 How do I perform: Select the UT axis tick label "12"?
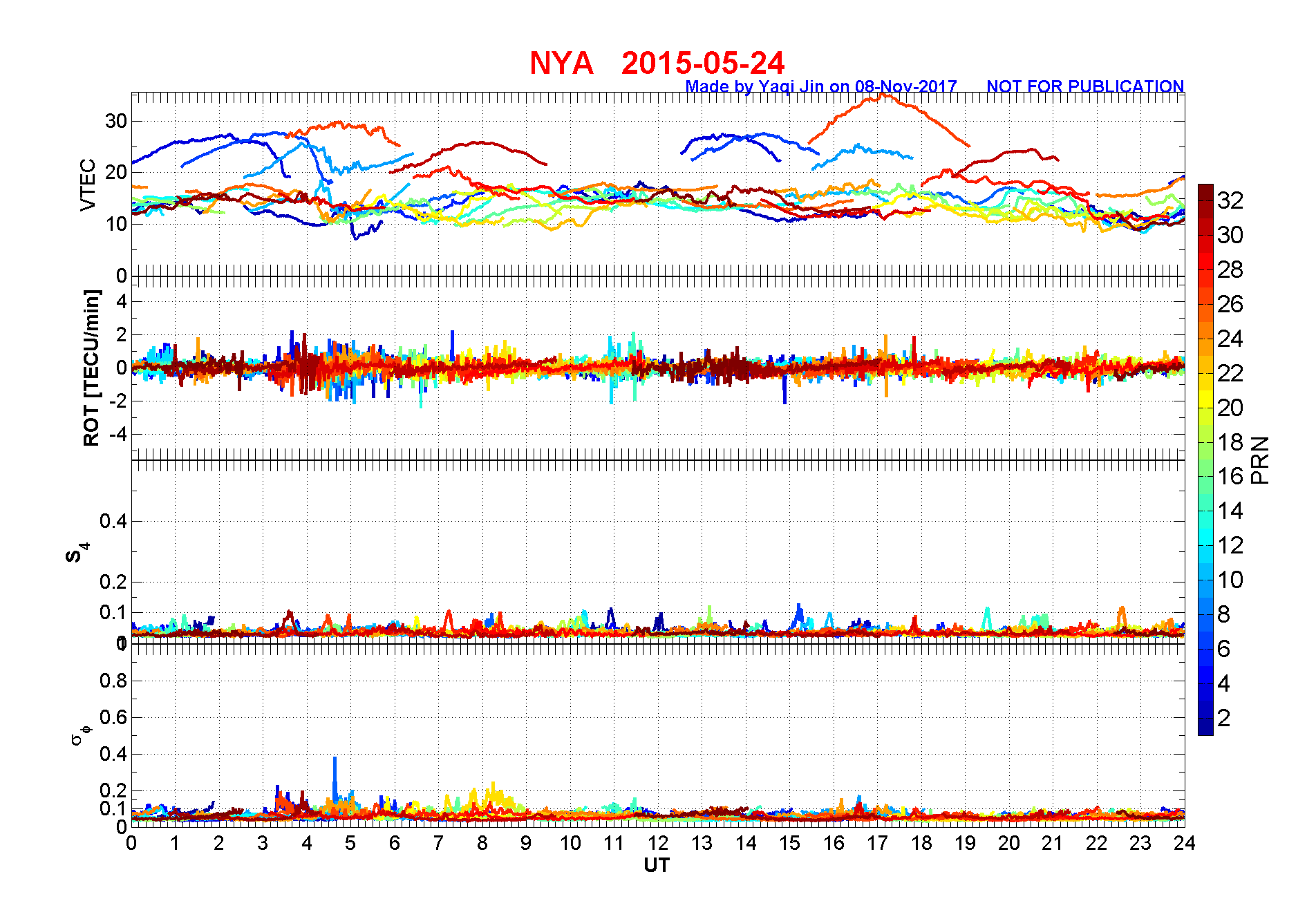click(658, 843)
